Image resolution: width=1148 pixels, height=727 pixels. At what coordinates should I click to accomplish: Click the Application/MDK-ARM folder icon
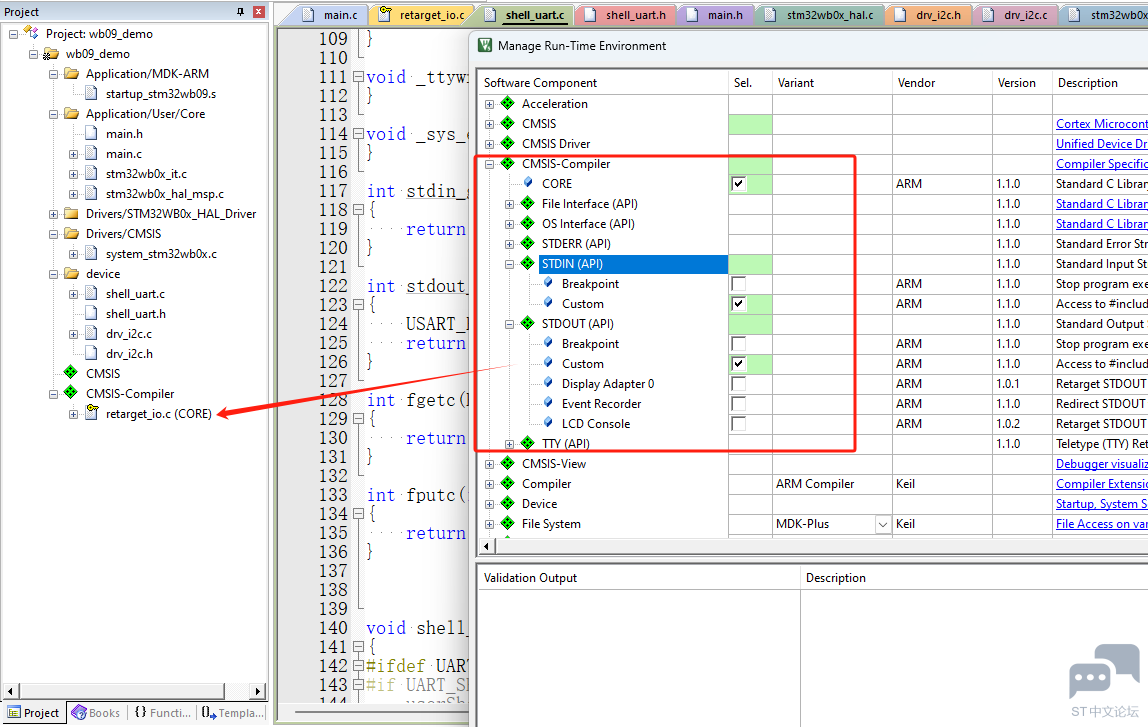click(x=71, y=73)
